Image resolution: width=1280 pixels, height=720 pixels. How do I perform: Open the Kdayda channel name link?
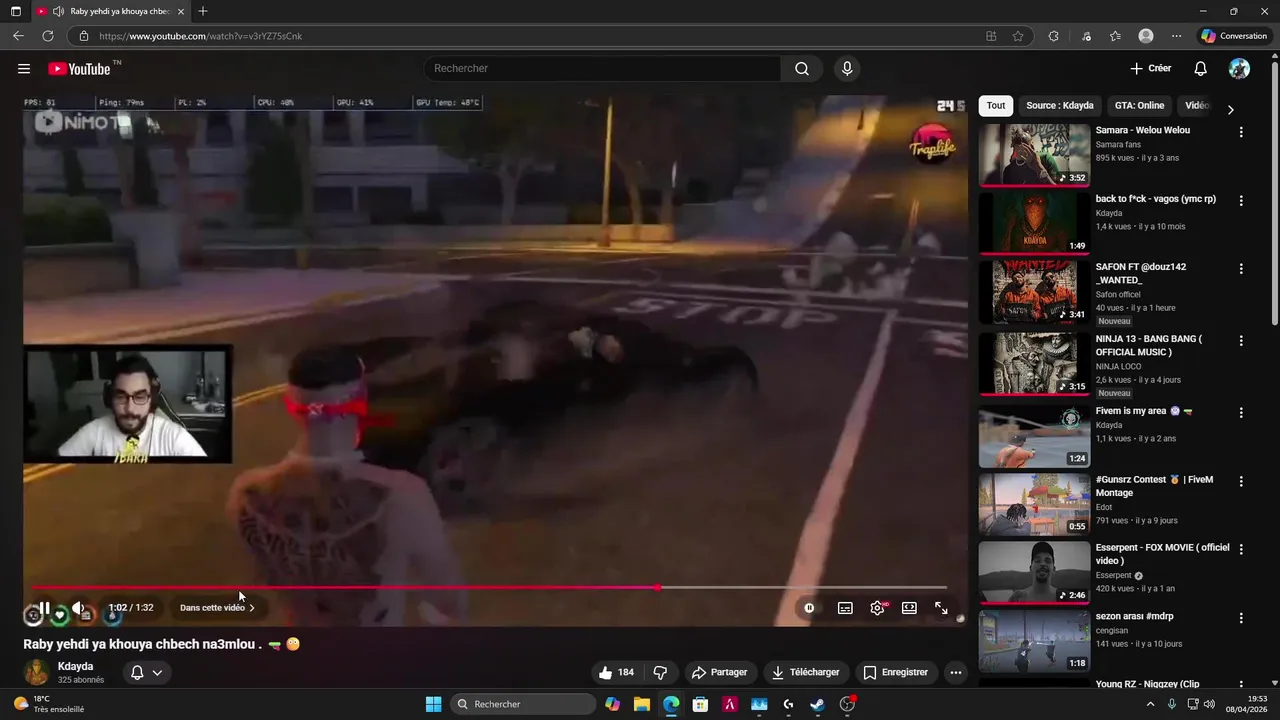pos(76,666)
